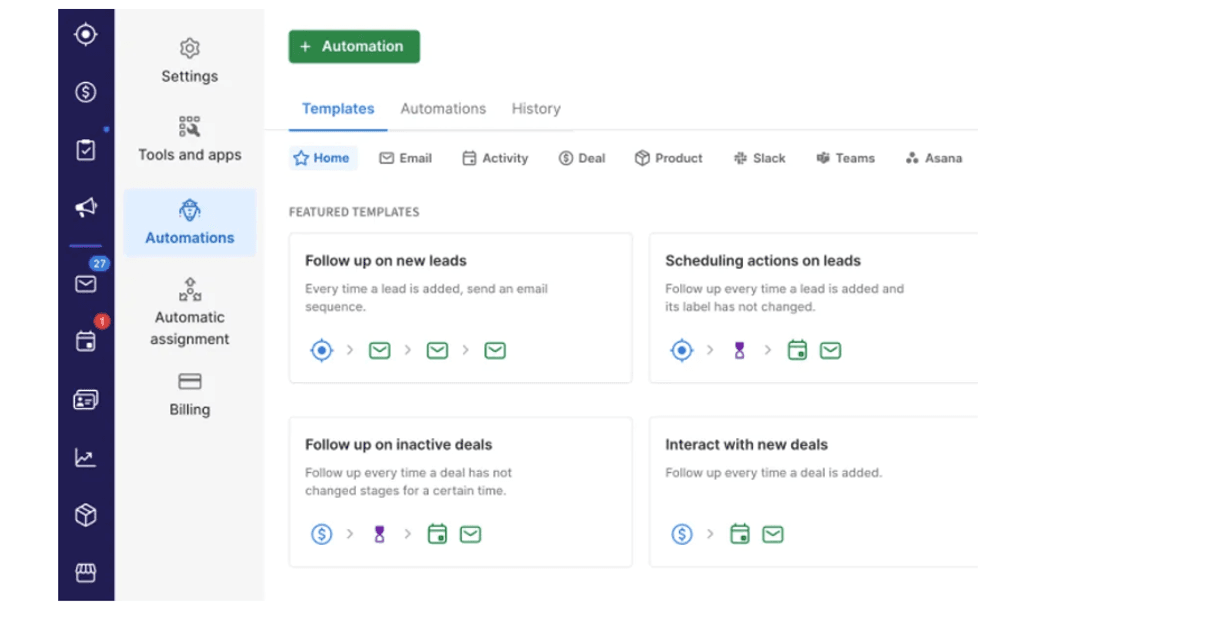Screen dimensions: 1224x621
Task: Open Products box icon in dark sidebar
Action: pos(86,515)
